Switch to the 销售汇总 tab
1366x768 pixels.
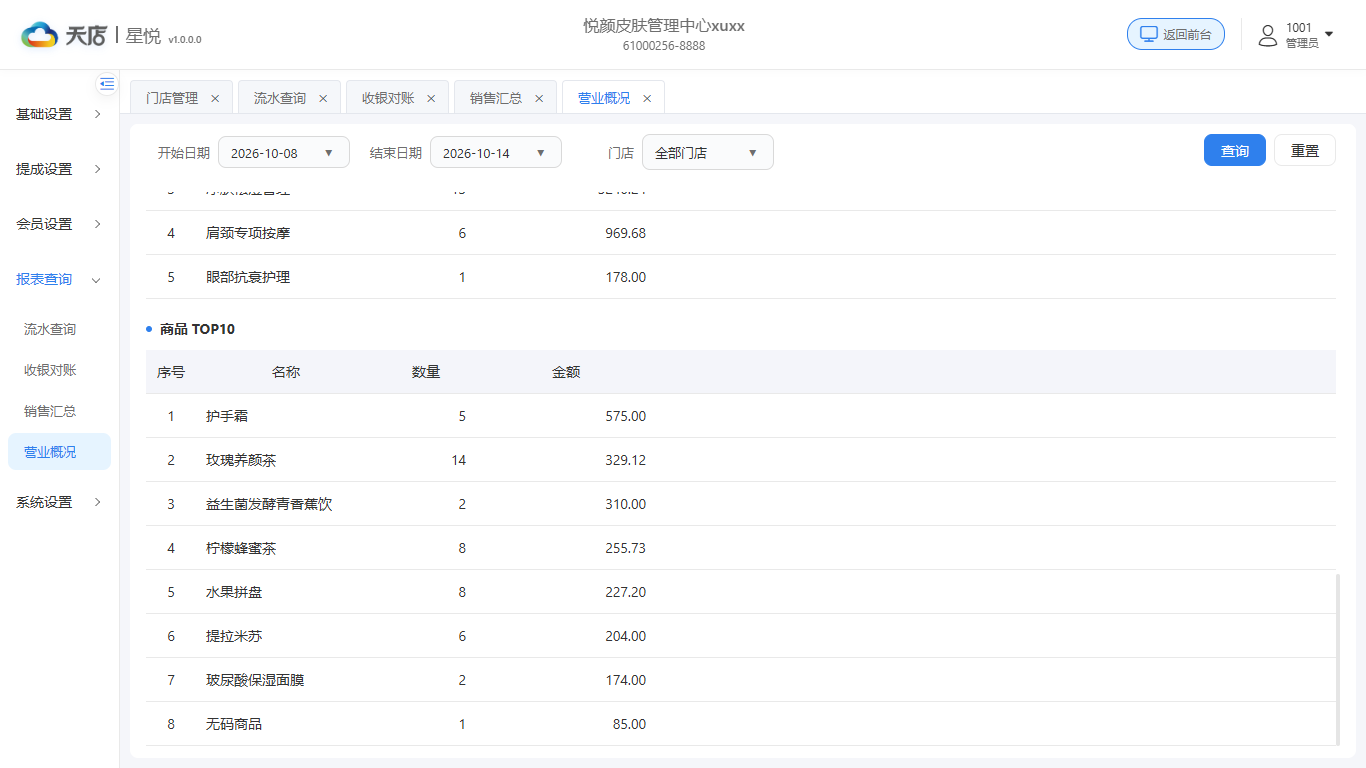[496, 98]
